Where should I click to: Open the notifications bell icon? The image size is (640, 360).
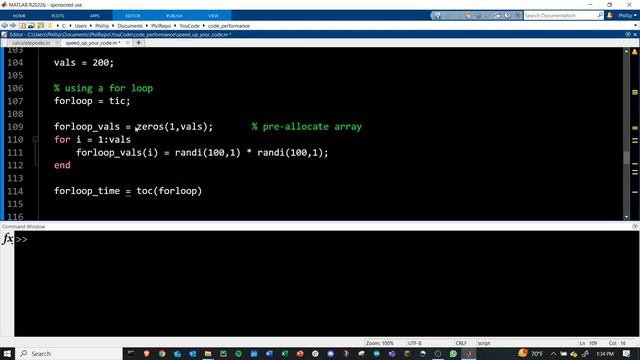click(x=610, y=15)
